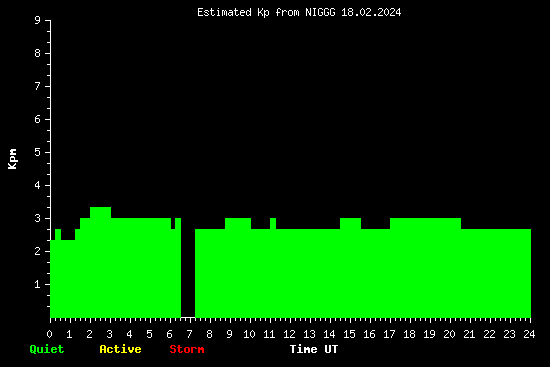Click the hour 0 tick label
550x367 pixels.
[x=49, y=334]
